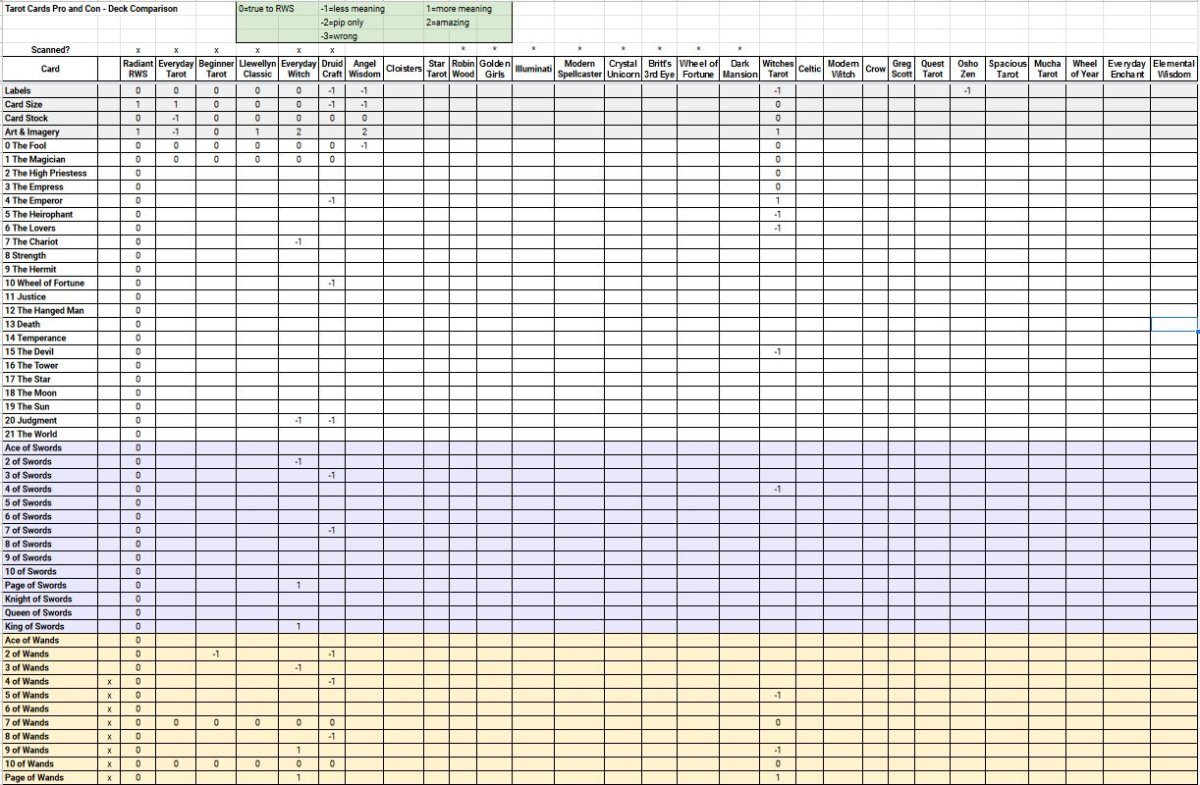Click the 'Elemental Wisdom' column header
This screenshot has height=785, width=1200.
coord(1173,69)
